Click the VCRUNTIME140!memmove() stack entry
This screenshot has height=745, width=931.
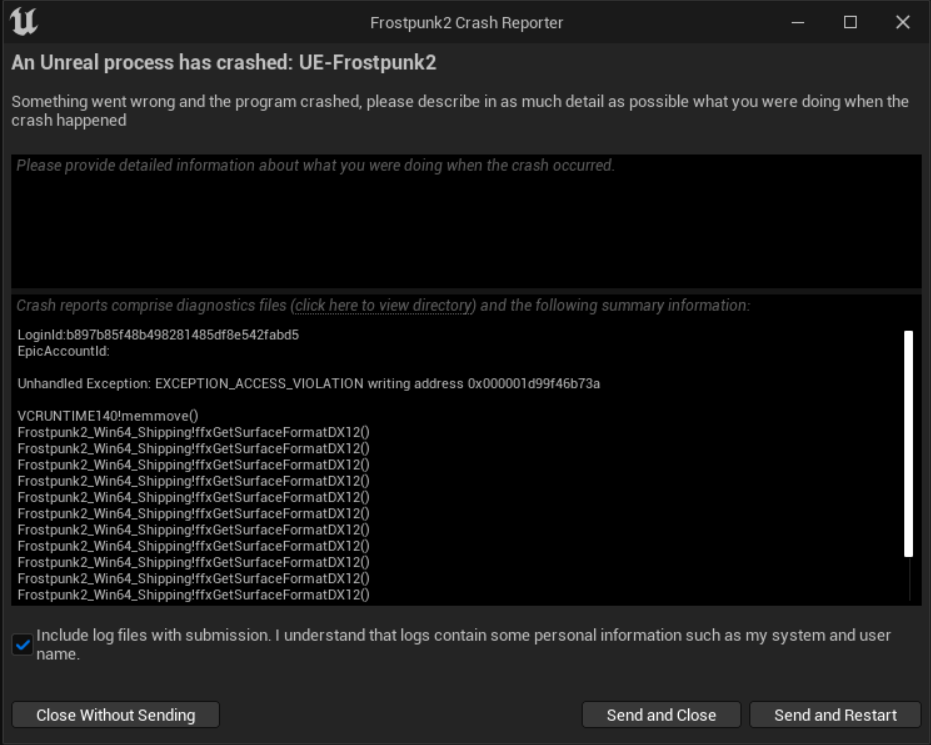click(107, 416)
